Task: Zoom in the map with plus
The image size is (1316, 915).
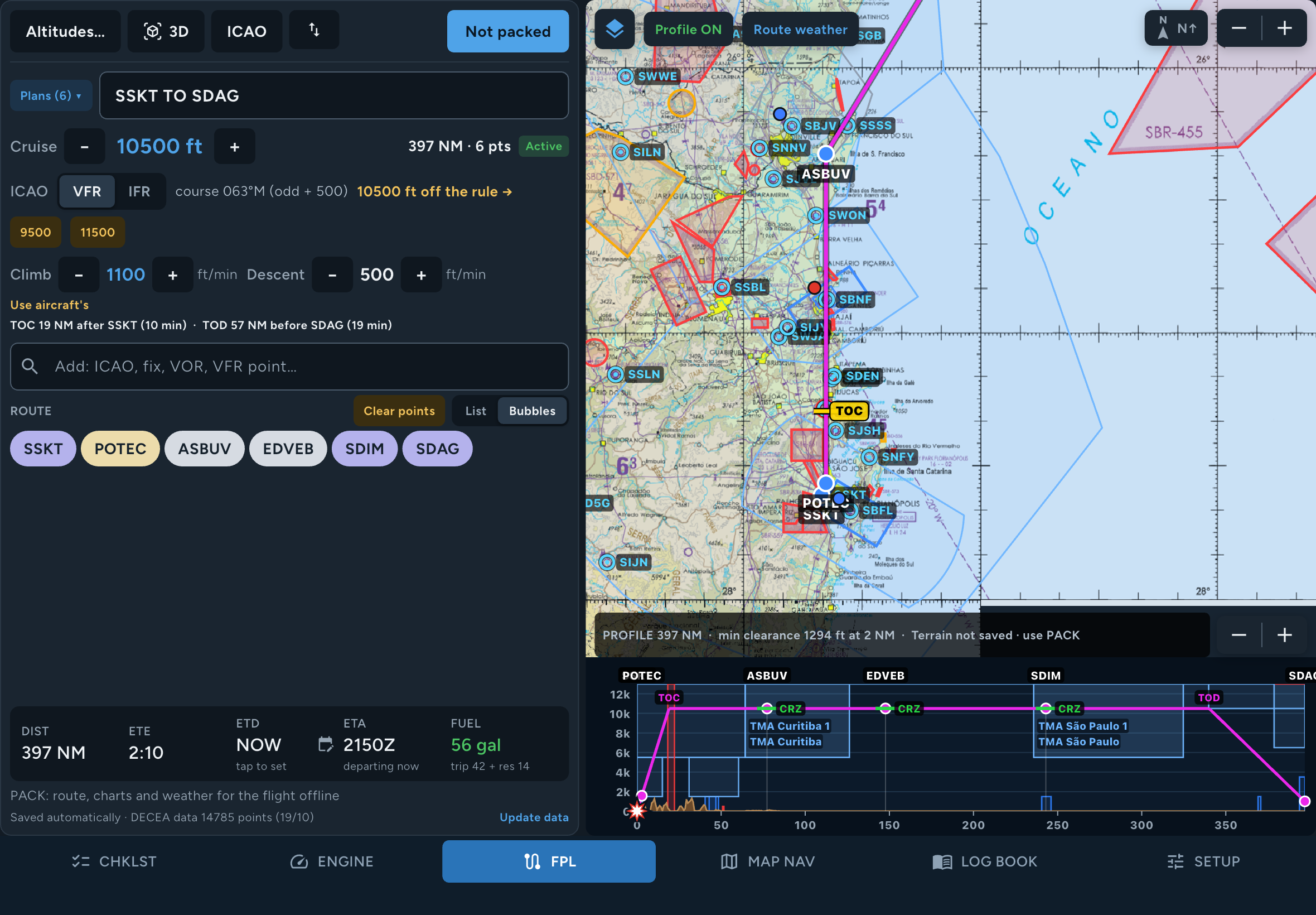Action: (x=1284, y=28)
